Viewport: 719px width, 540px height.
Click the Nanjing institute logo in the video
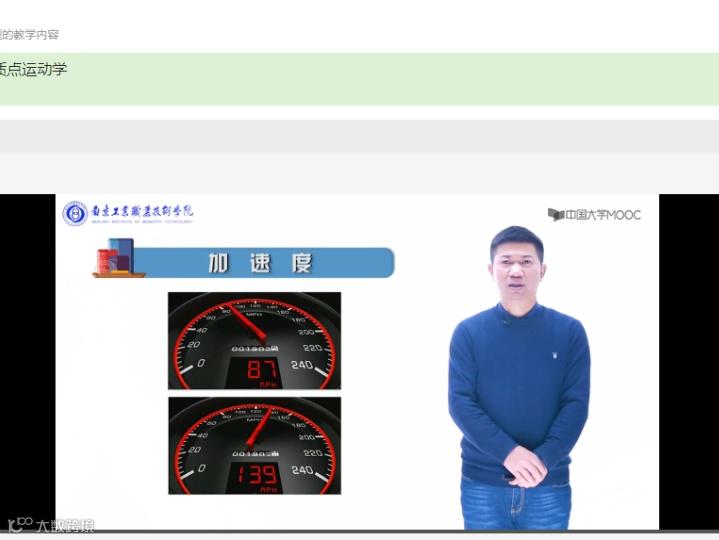click(128, 213)
